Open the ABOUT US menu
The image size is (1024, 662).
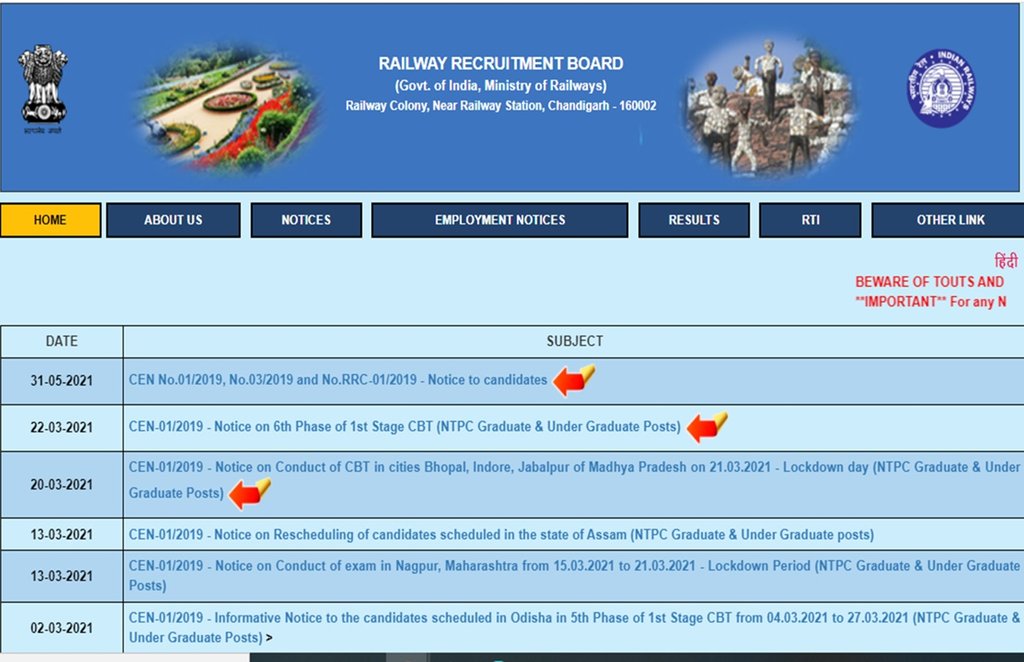[173, 220]
